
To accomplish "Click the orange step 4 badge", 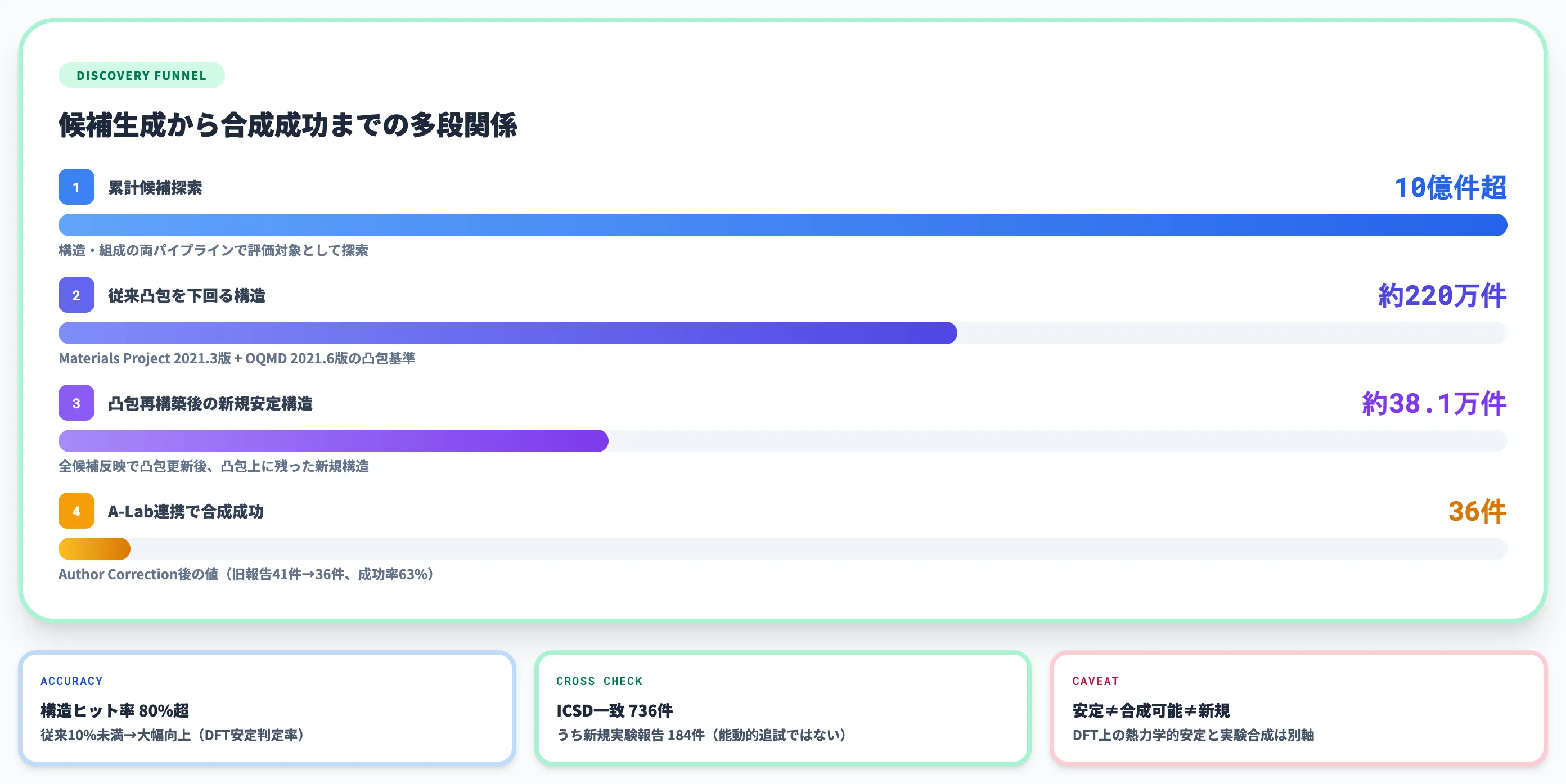I will coord(76,511).
